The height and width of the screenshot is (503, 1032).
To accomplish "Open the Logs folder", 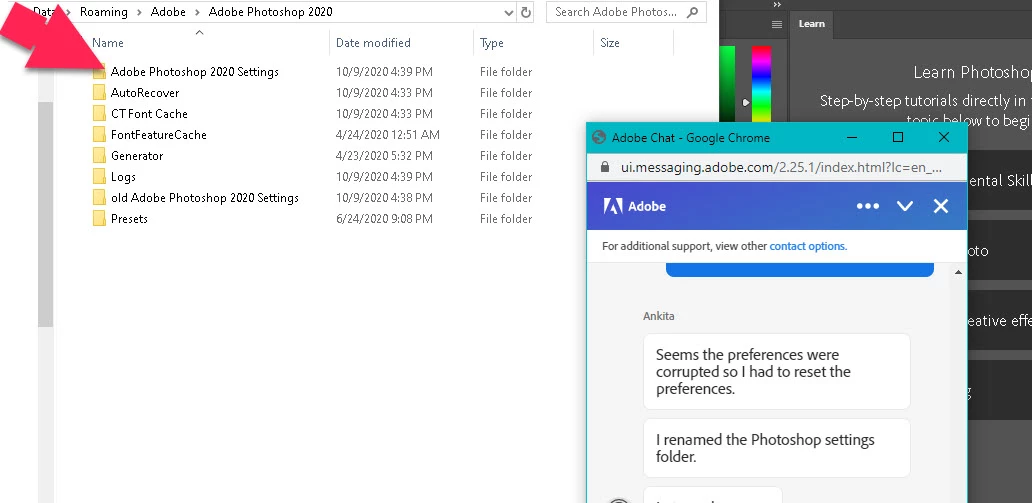I will 123,177.
